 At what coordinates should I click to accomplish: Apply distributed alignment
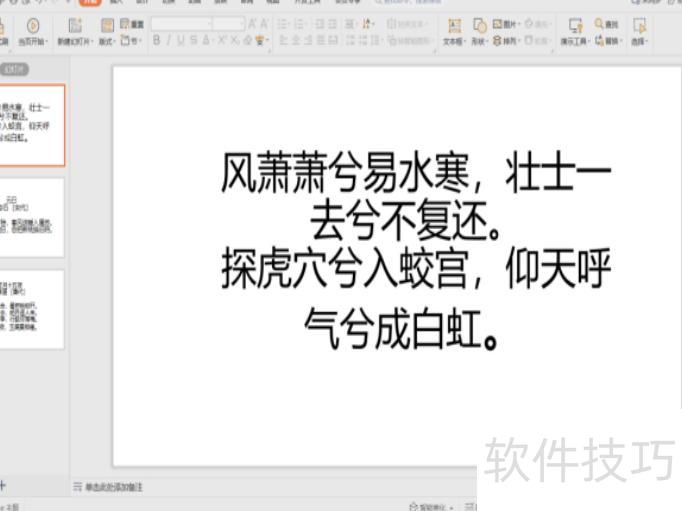pos(333,40)
